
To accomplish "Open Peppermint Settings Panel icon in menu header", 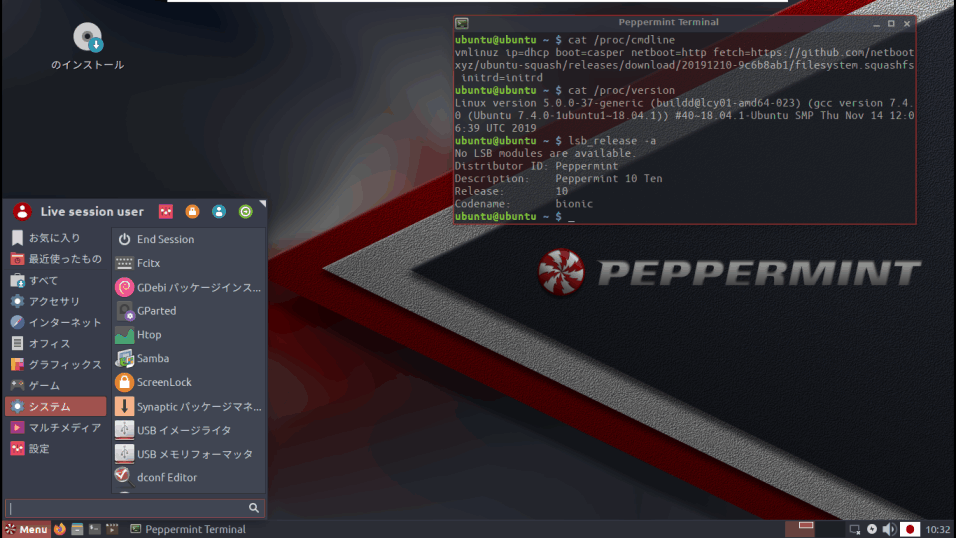I will (x=166, y=211).
